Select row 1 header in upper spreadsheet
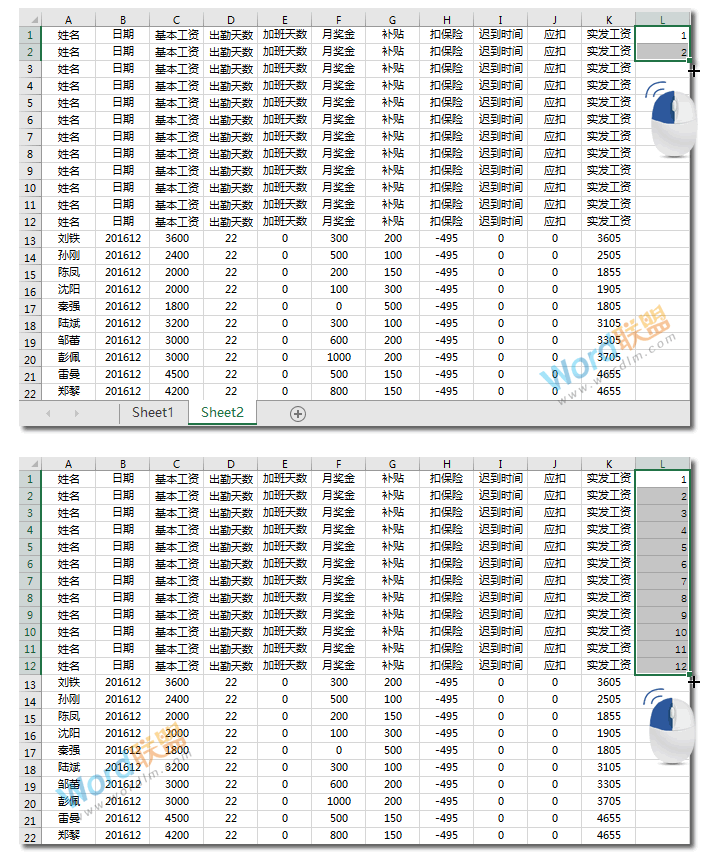 pyautogui.click(x=30, y=35)
